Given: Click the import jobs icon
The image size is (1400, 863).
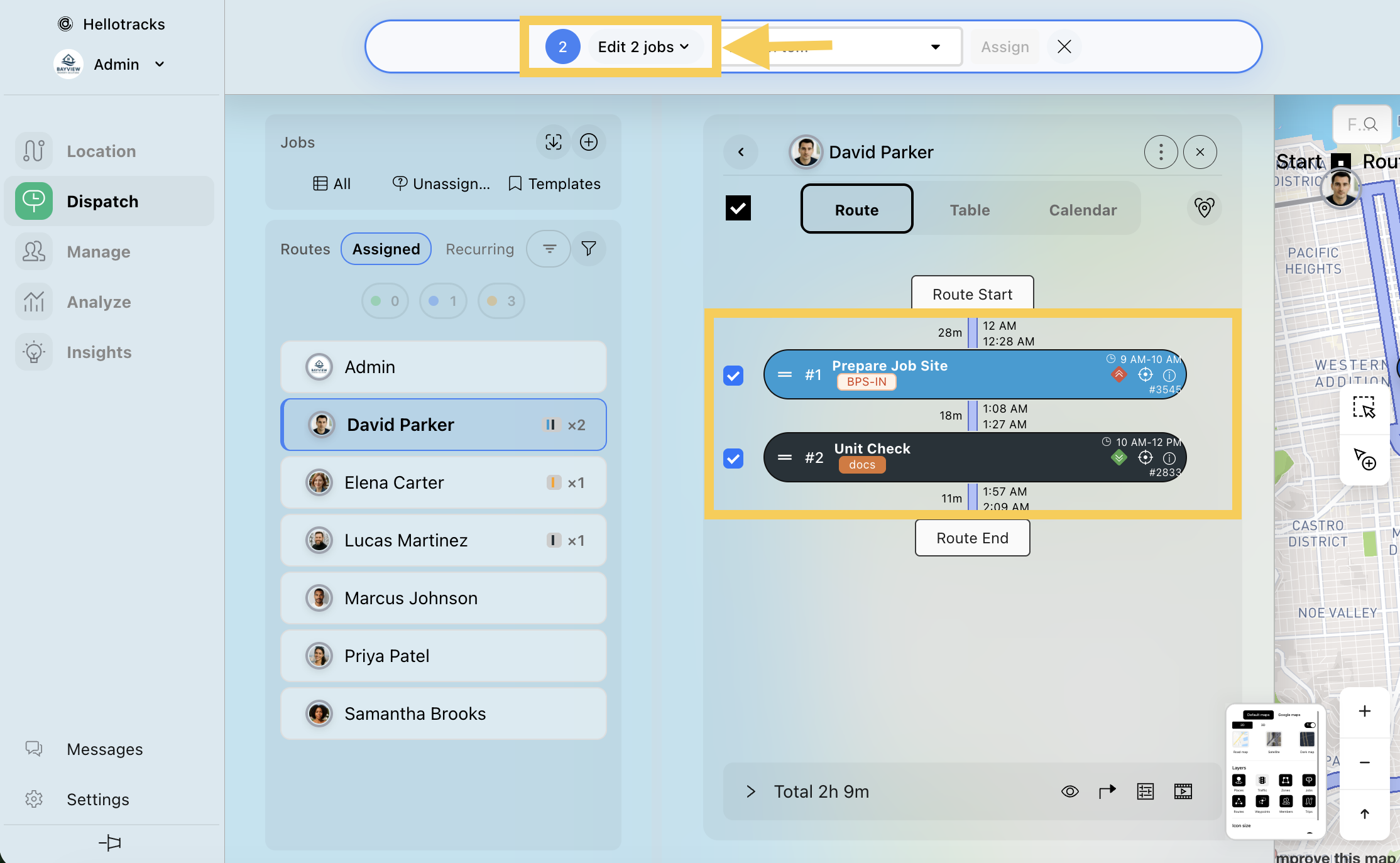Looking at the screenshot, I should pos(553,142).
